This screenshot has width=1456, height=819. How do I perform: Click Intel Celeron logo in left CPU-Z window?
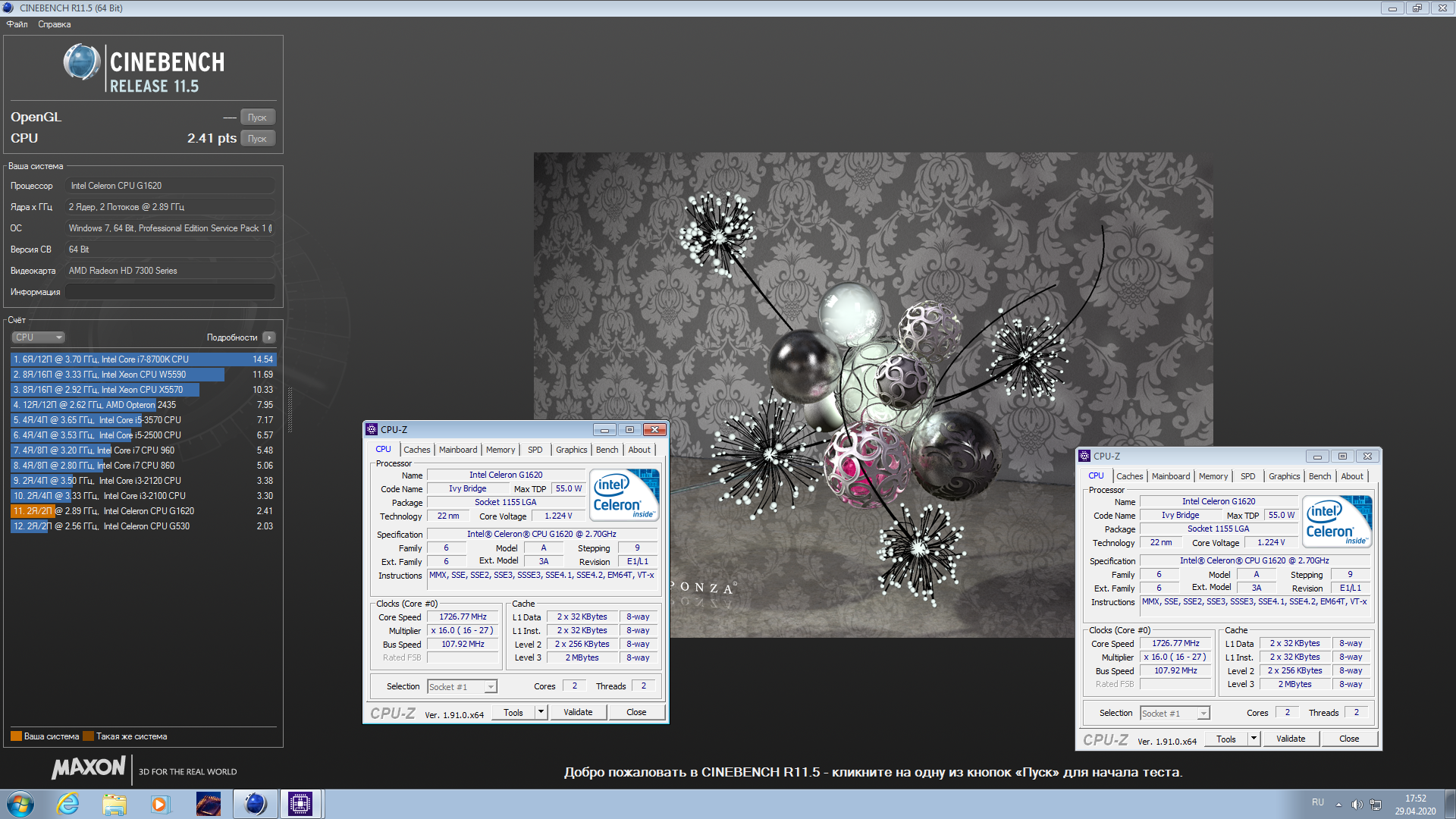[624, 495]
